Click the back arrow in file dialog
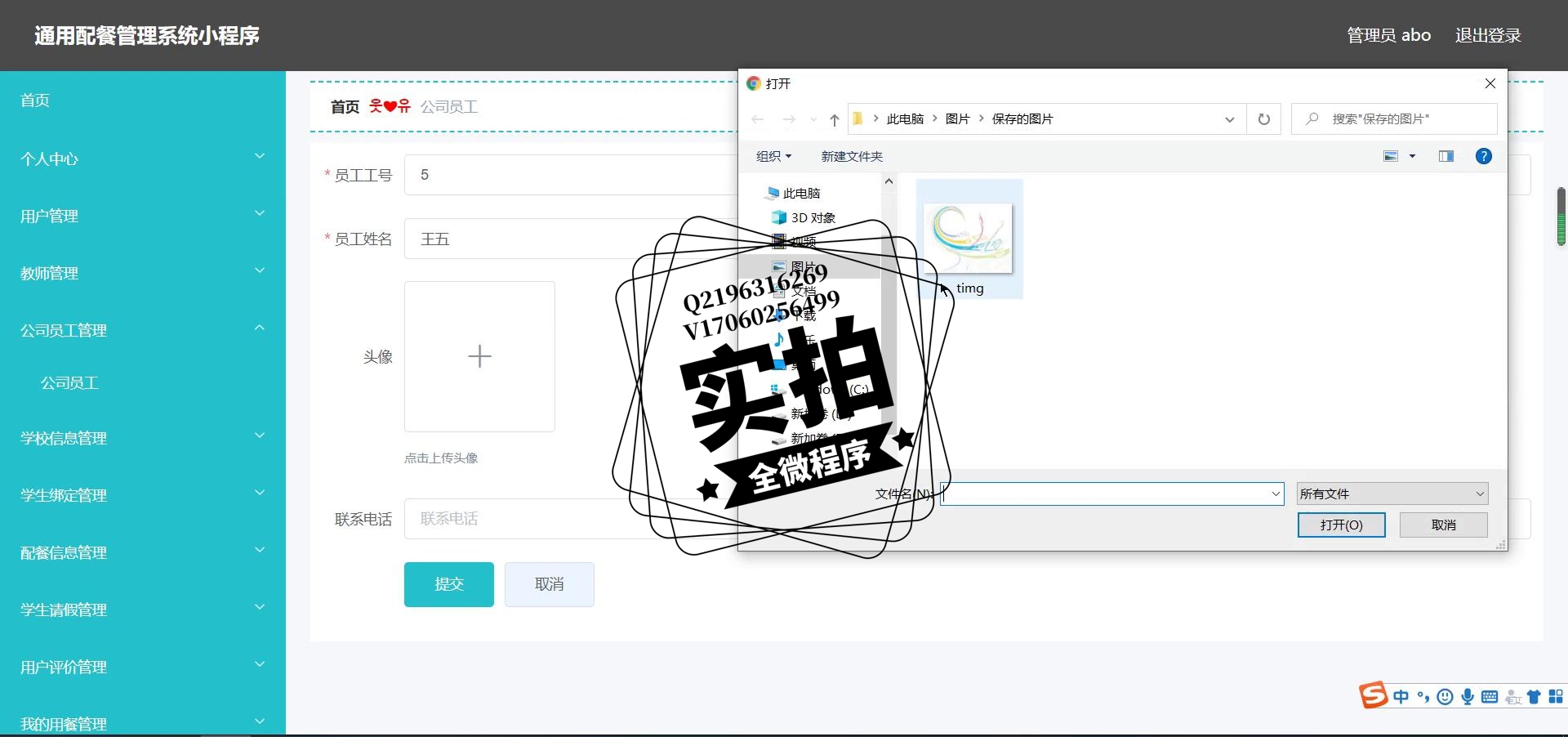This screenshot has height=737, width=1568. point(758,119)
